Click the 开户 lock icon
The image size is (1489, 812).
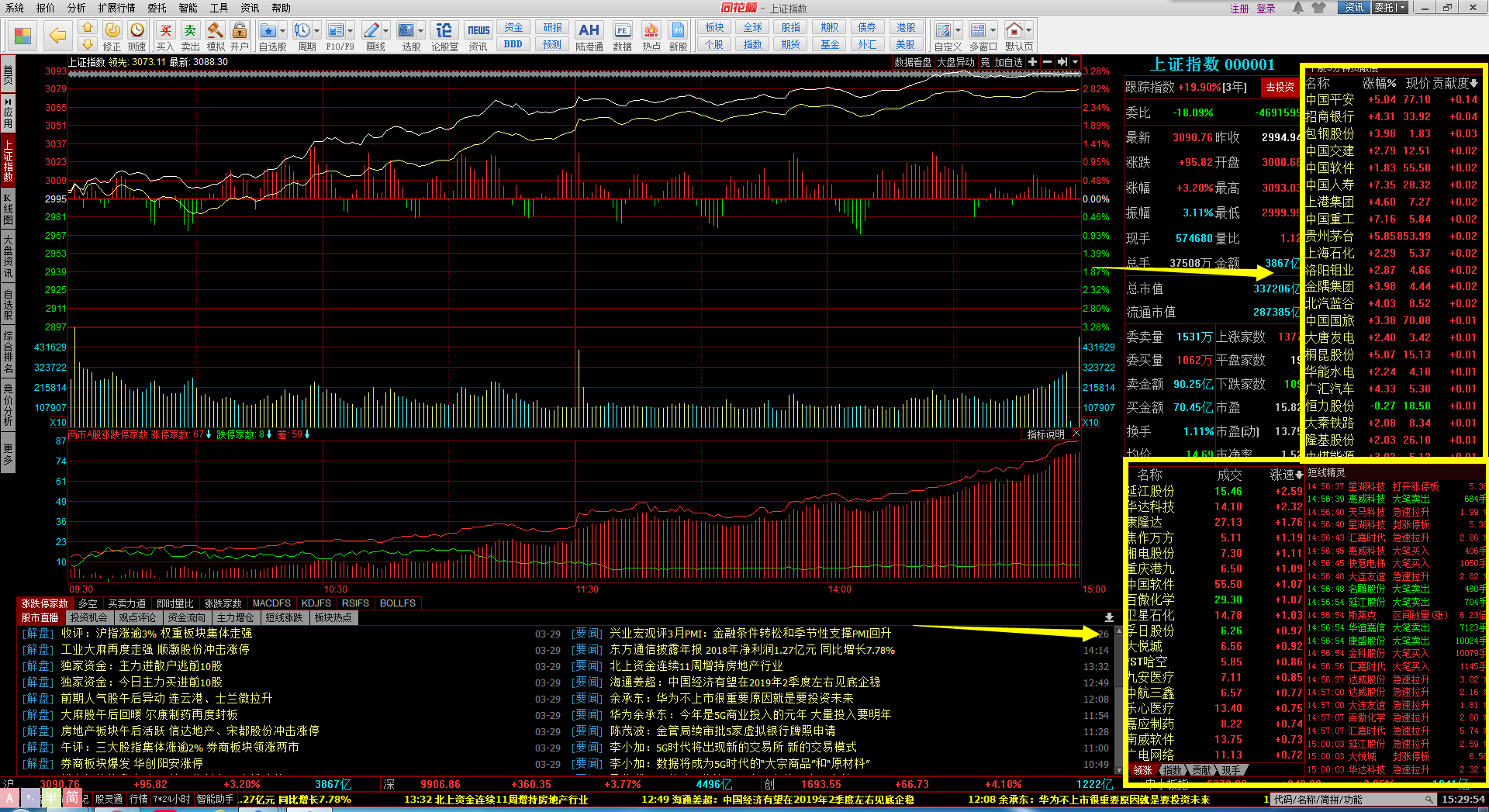240,30
